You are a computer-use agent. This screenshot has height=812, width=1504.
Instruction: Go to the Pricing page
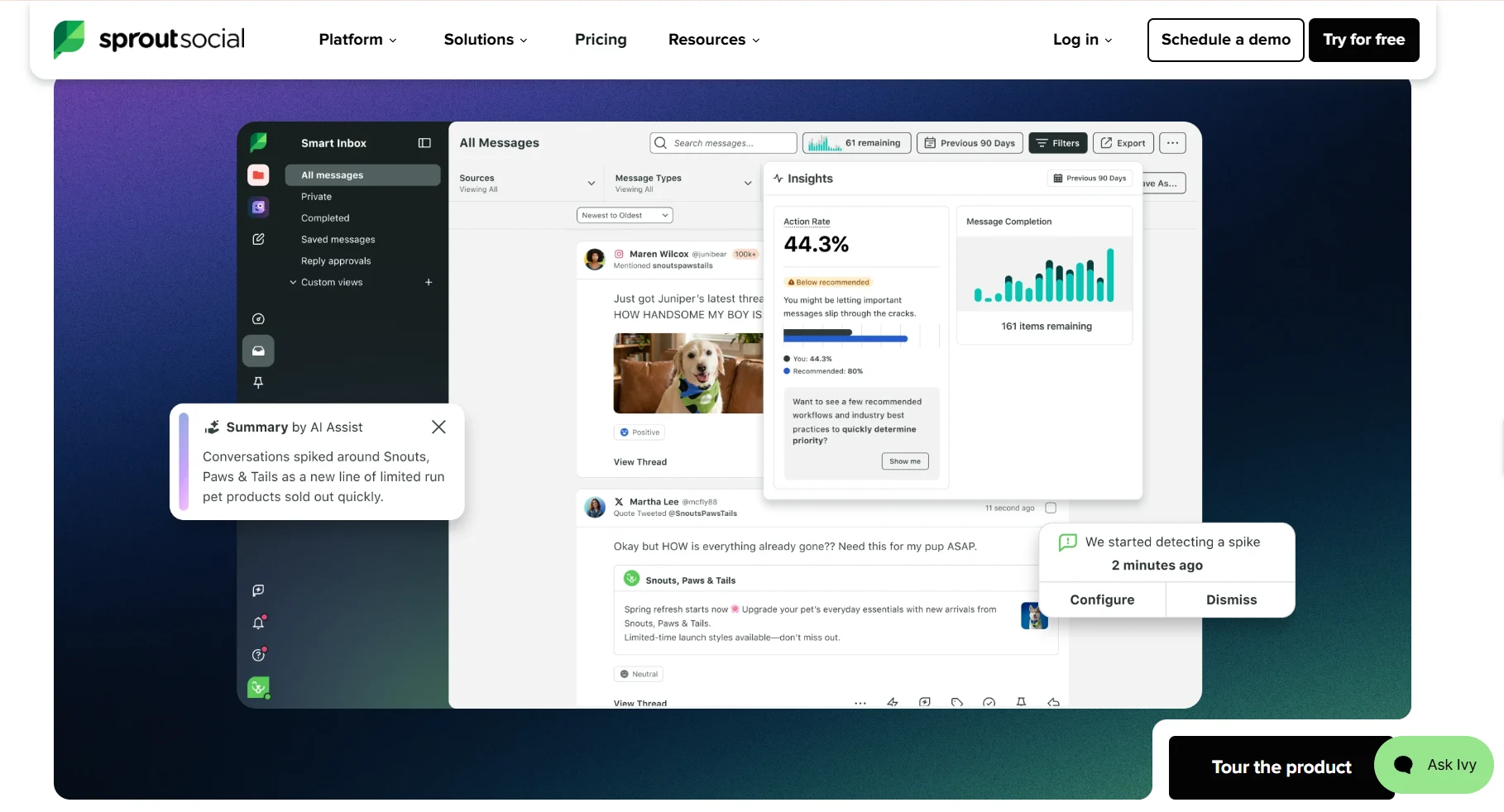(x=601, y=40)
